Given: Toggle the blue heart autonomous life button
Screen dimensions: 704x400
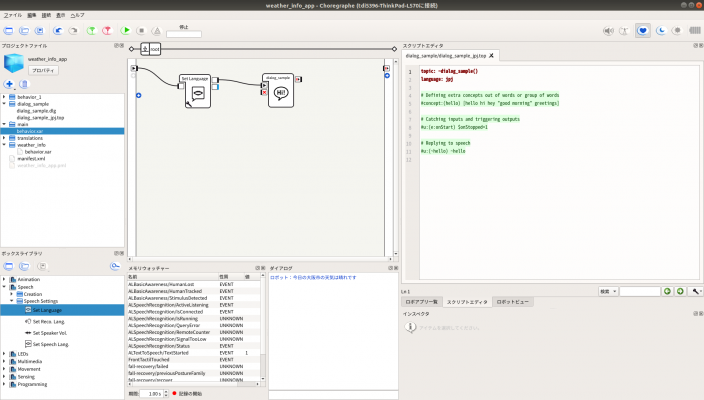Looking at the screenshot, I should click(x=644, y=31).
